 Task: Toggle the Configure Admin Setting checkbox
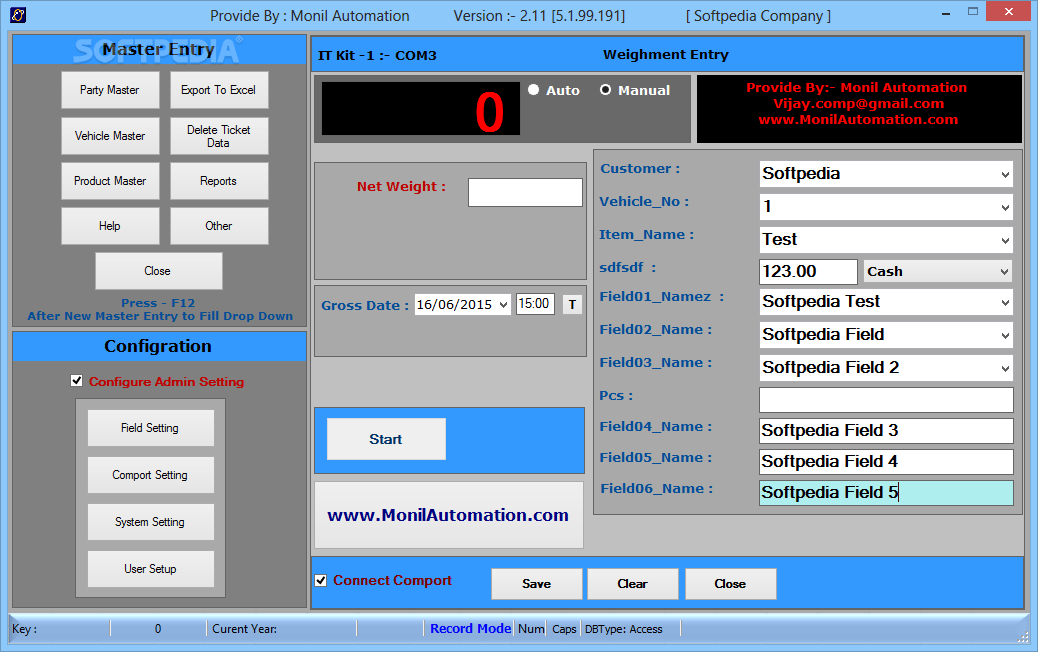click(x=77, y=380)
